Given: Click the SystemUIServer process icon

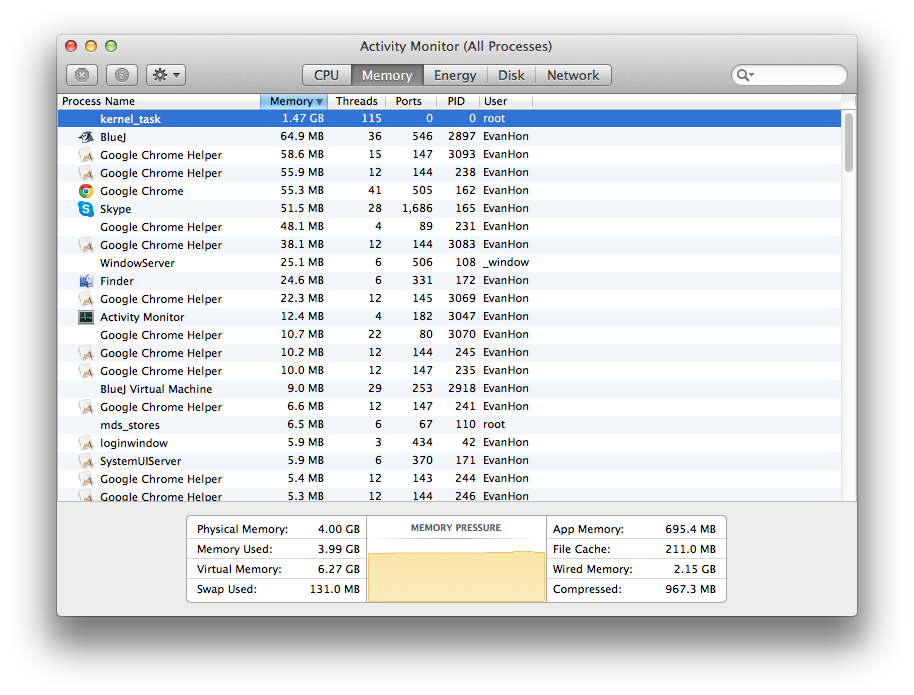Looking at the screenshot, I should [86, 461].
